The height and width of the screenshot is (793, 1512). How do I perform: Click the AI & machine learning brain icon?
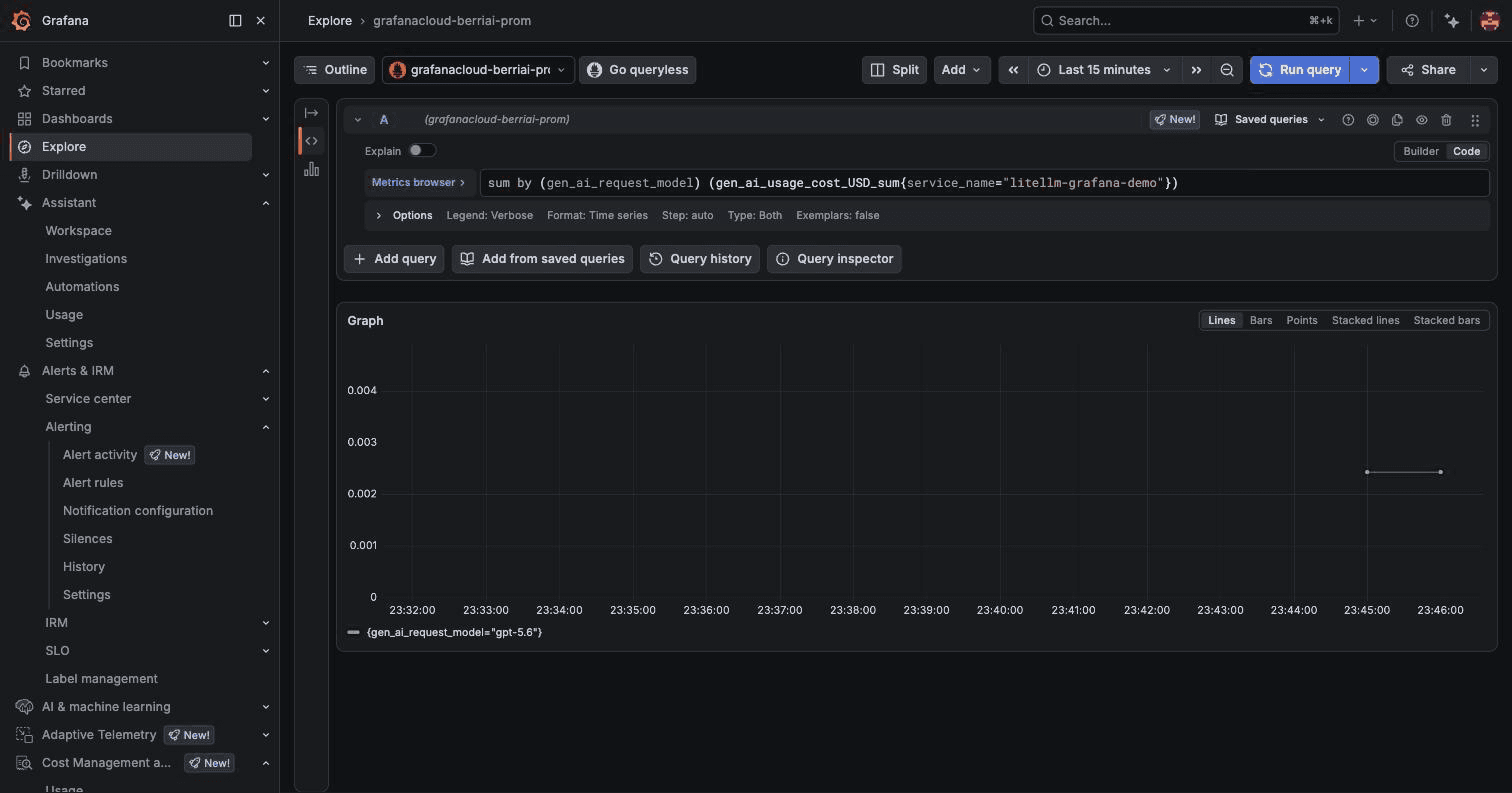click(24, 707)
